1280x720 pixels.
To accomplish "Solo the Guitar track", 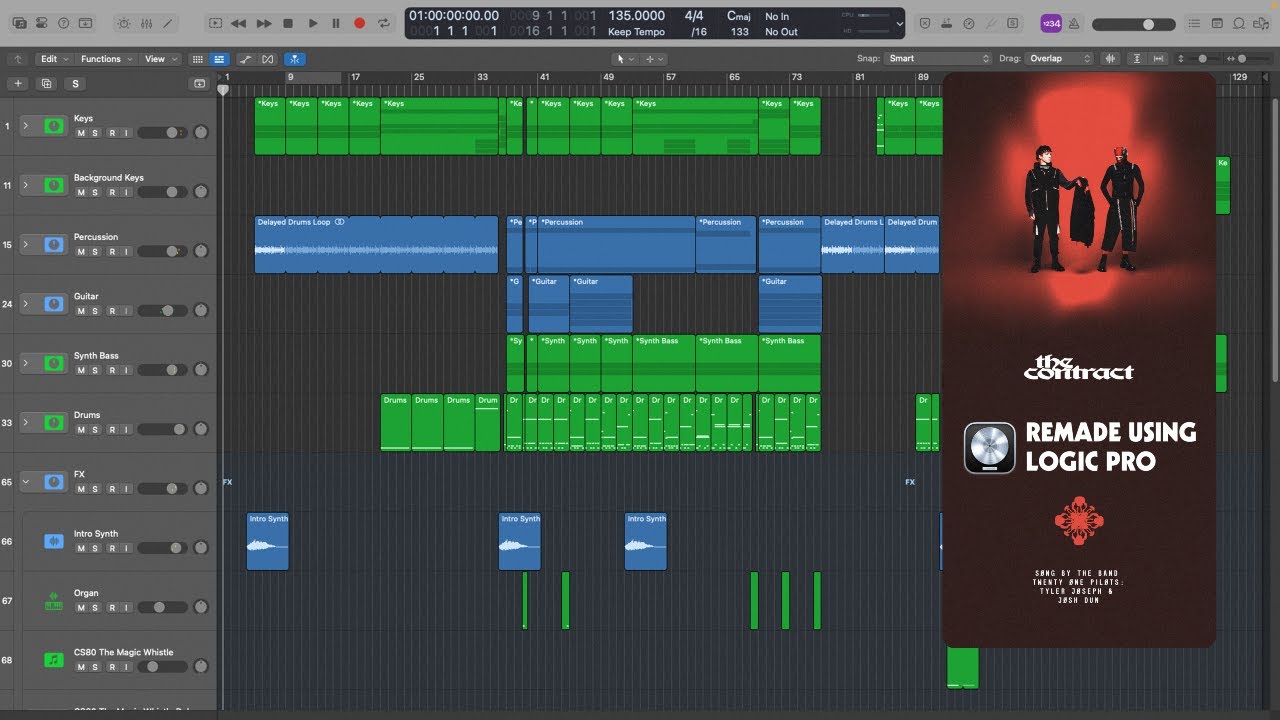I will tap(96, 311).
